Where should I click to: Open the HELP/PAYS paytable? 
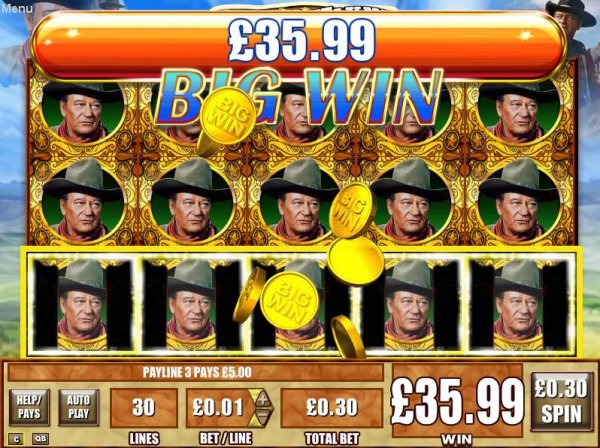[29, 407]
